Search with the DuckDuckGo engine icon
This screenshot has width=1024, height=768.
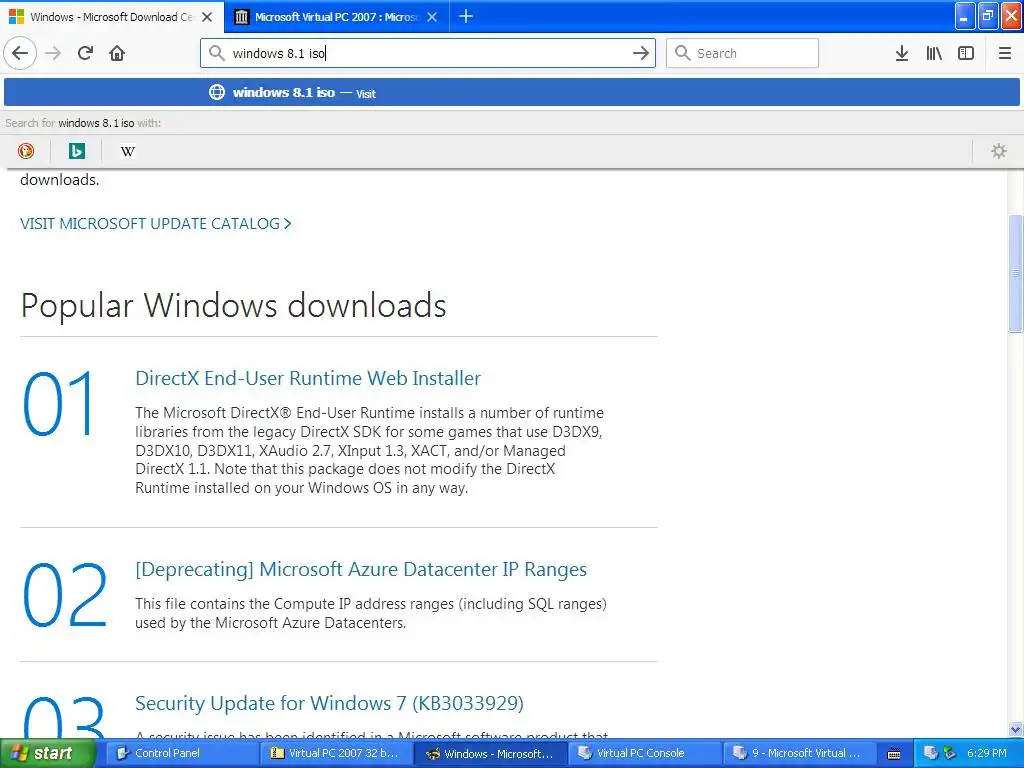[26, 151]
